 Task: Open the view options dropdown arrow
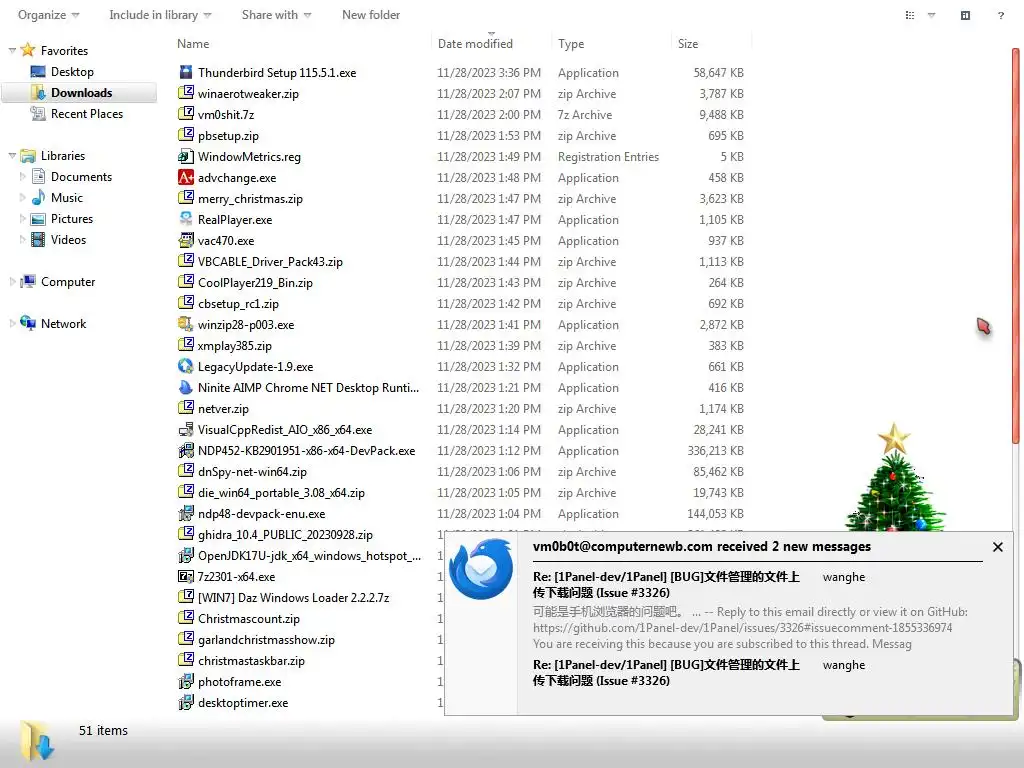point(932,15)
